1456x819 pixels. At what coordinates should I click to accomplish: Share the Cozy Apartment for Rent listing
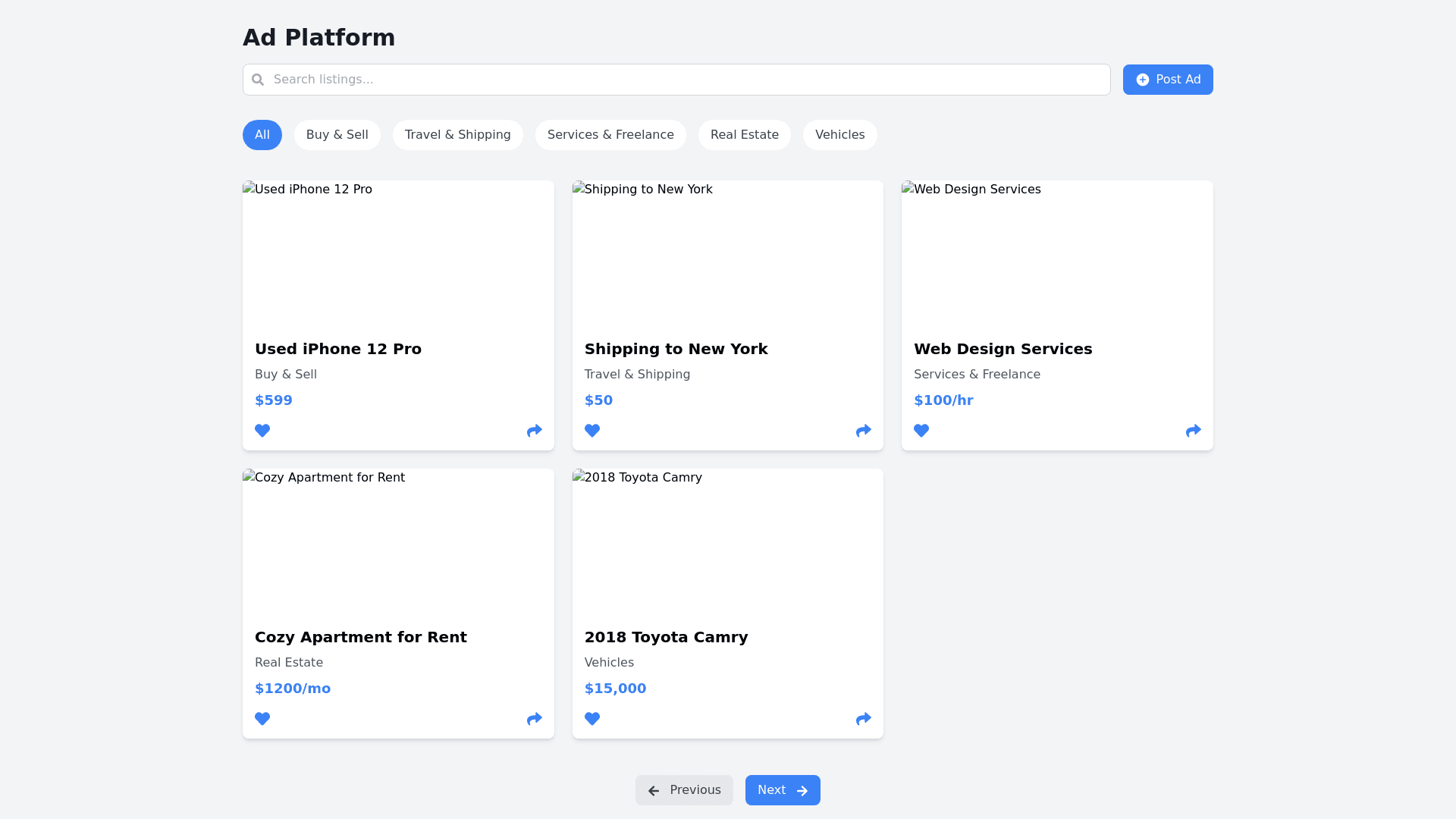point(535,719)
